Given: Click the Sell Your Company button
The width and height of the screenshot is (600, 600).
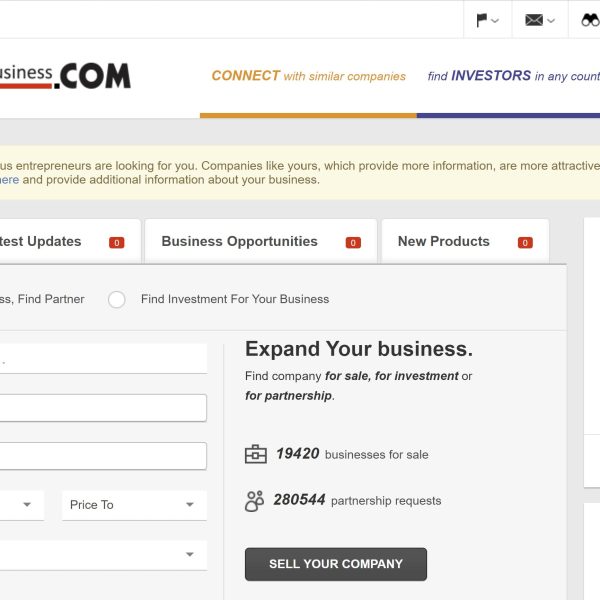Looking at the screenshot, I should click(336, 564).
